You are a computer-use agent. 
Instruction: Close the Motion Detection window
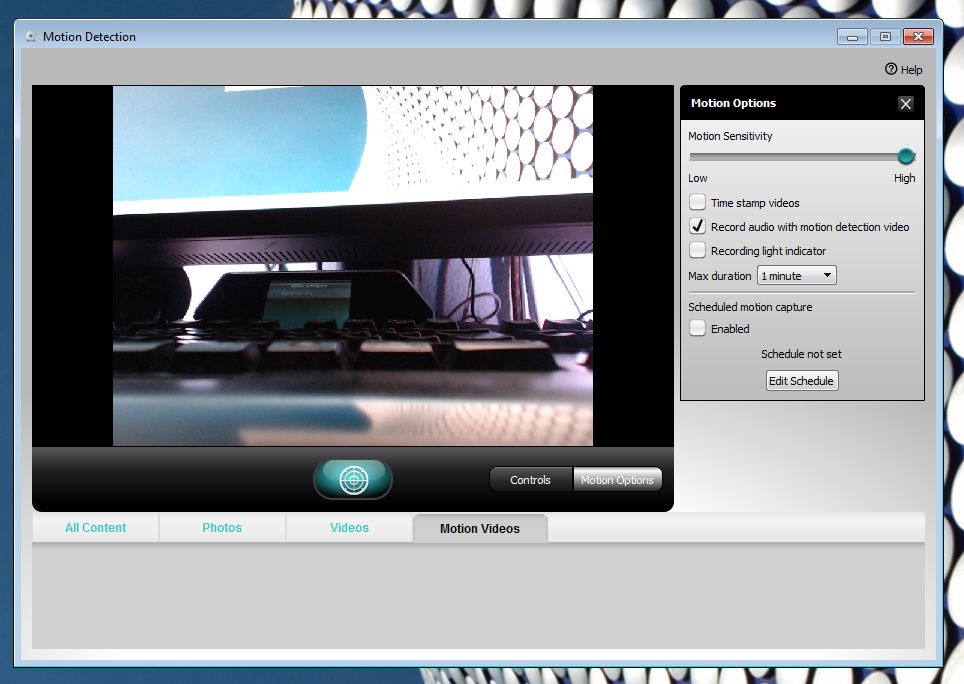tap(919, 37)
